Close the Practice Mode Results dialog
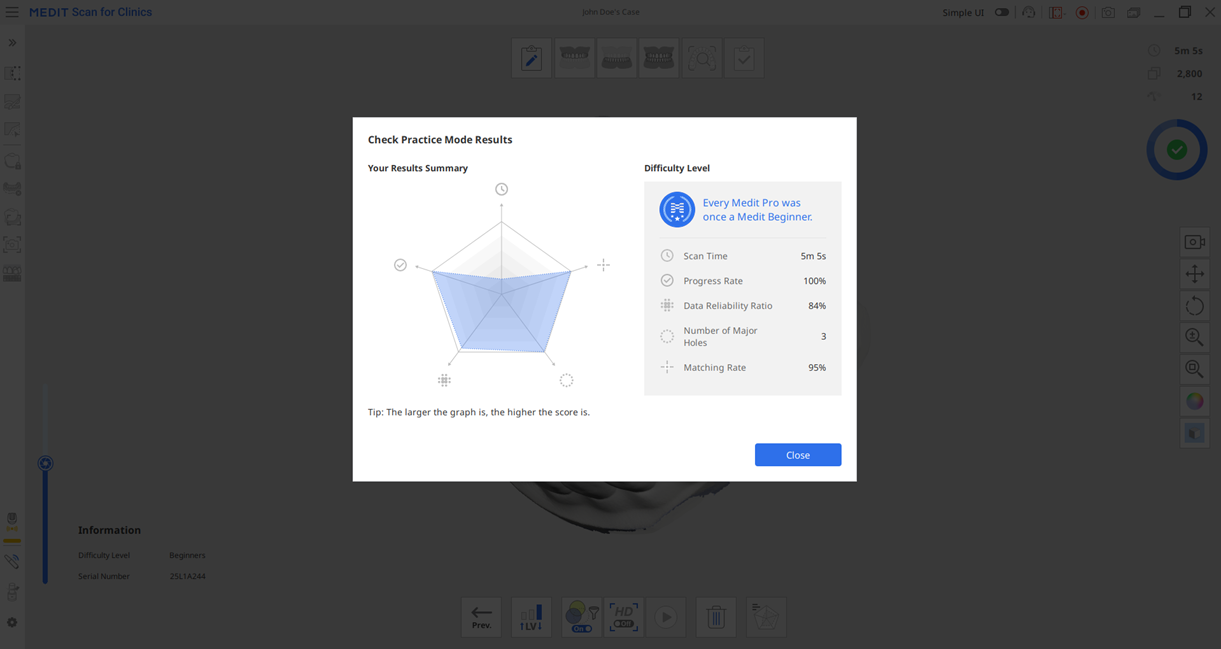 (797, 455)
